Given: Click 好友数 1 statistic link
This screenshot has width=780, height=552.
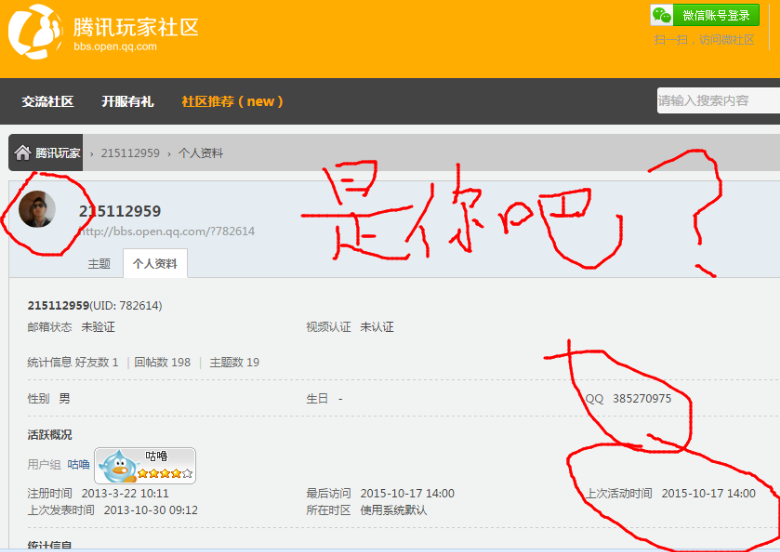Looking at the screenshot, I should [97, 363].
